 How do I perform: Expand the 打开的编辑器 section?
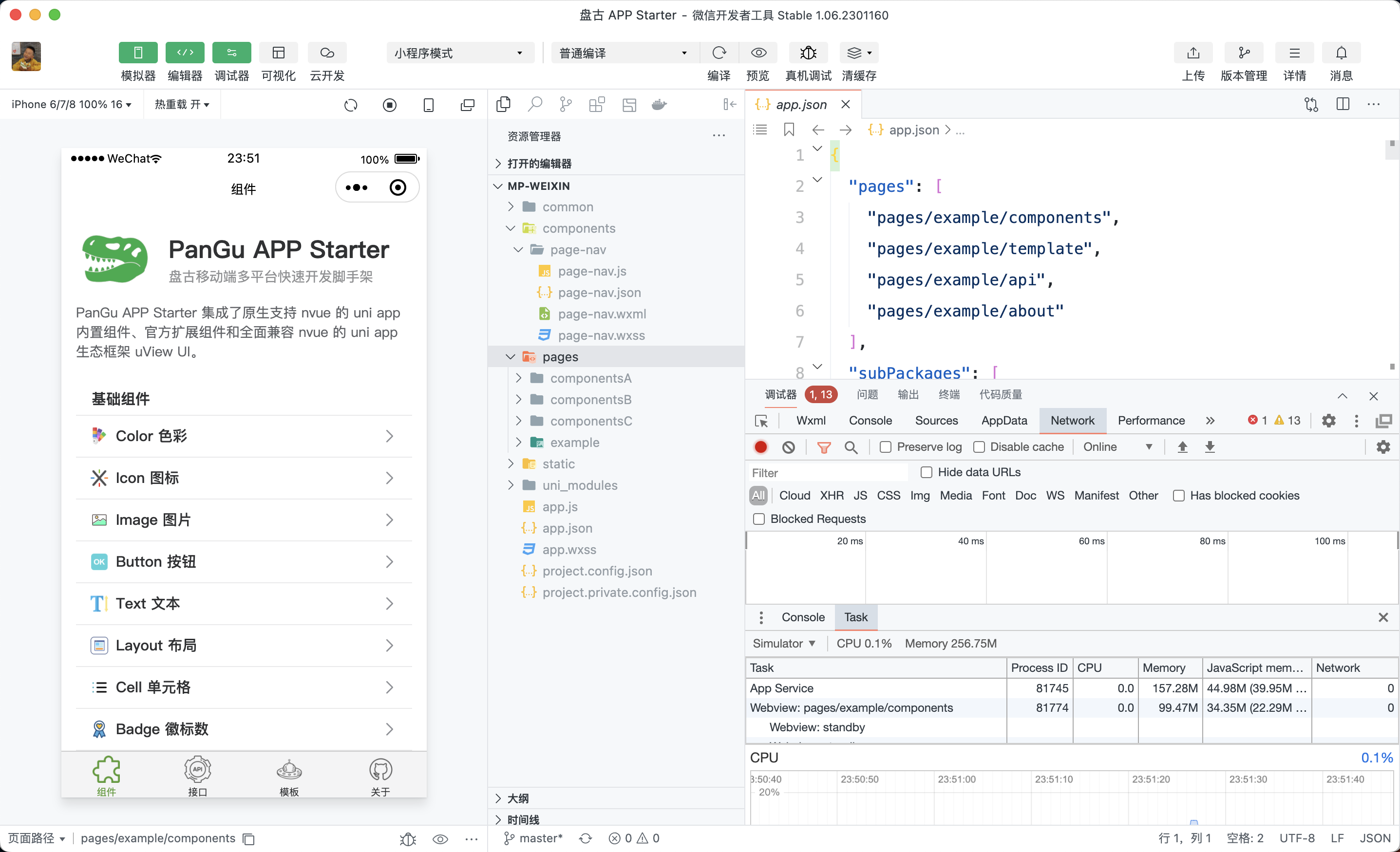[617, 164]
